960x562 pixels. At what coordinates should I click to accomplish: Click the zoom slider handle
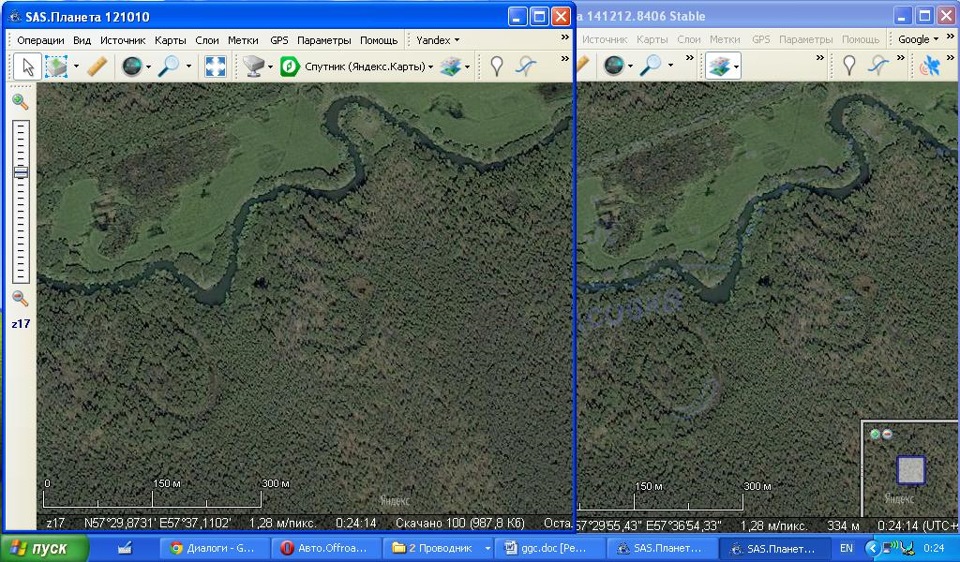click(21, 173)
